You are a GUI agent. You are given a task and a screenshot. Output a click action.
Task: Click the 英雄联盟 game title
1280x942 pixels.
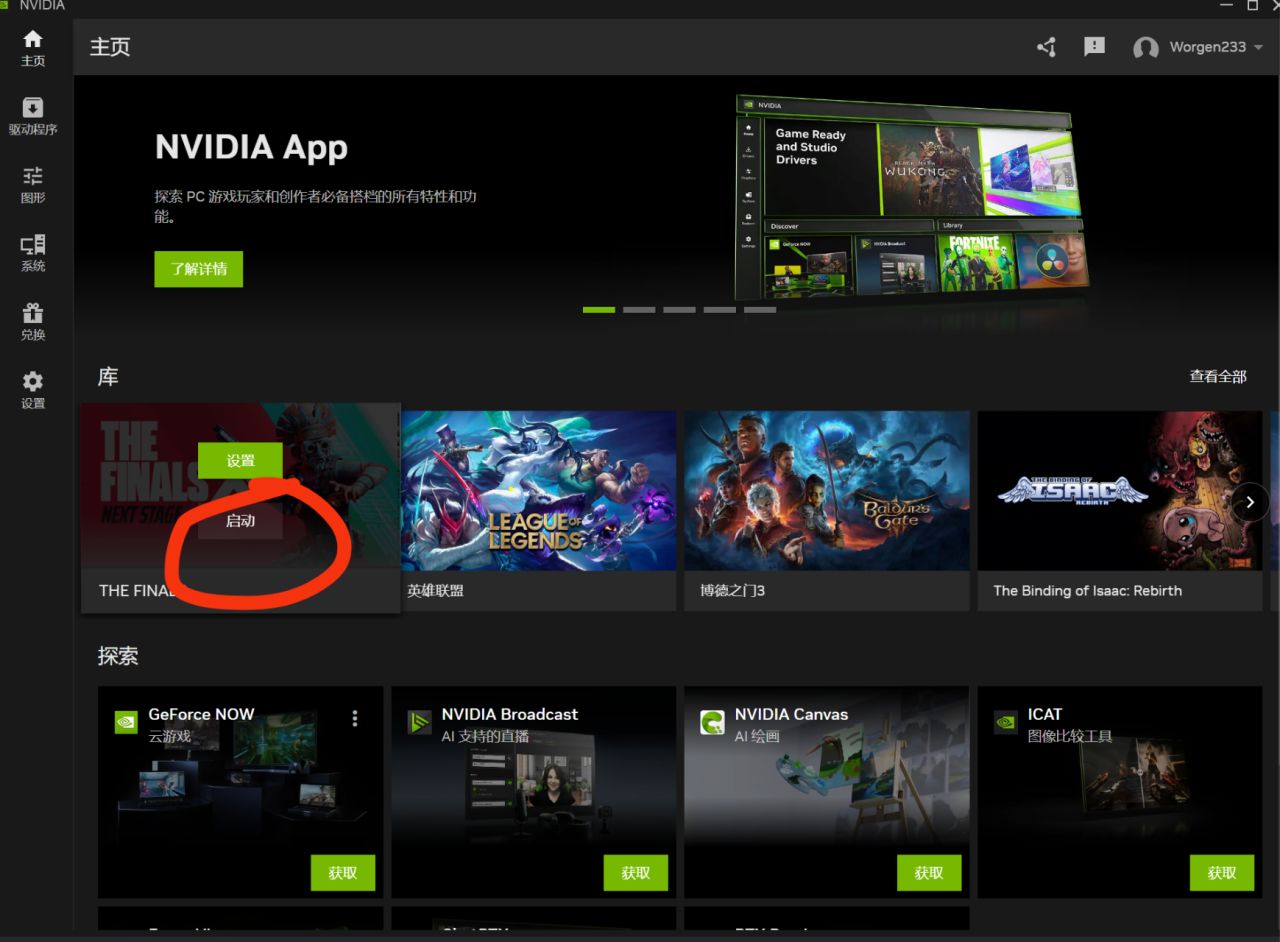(435, 591)
